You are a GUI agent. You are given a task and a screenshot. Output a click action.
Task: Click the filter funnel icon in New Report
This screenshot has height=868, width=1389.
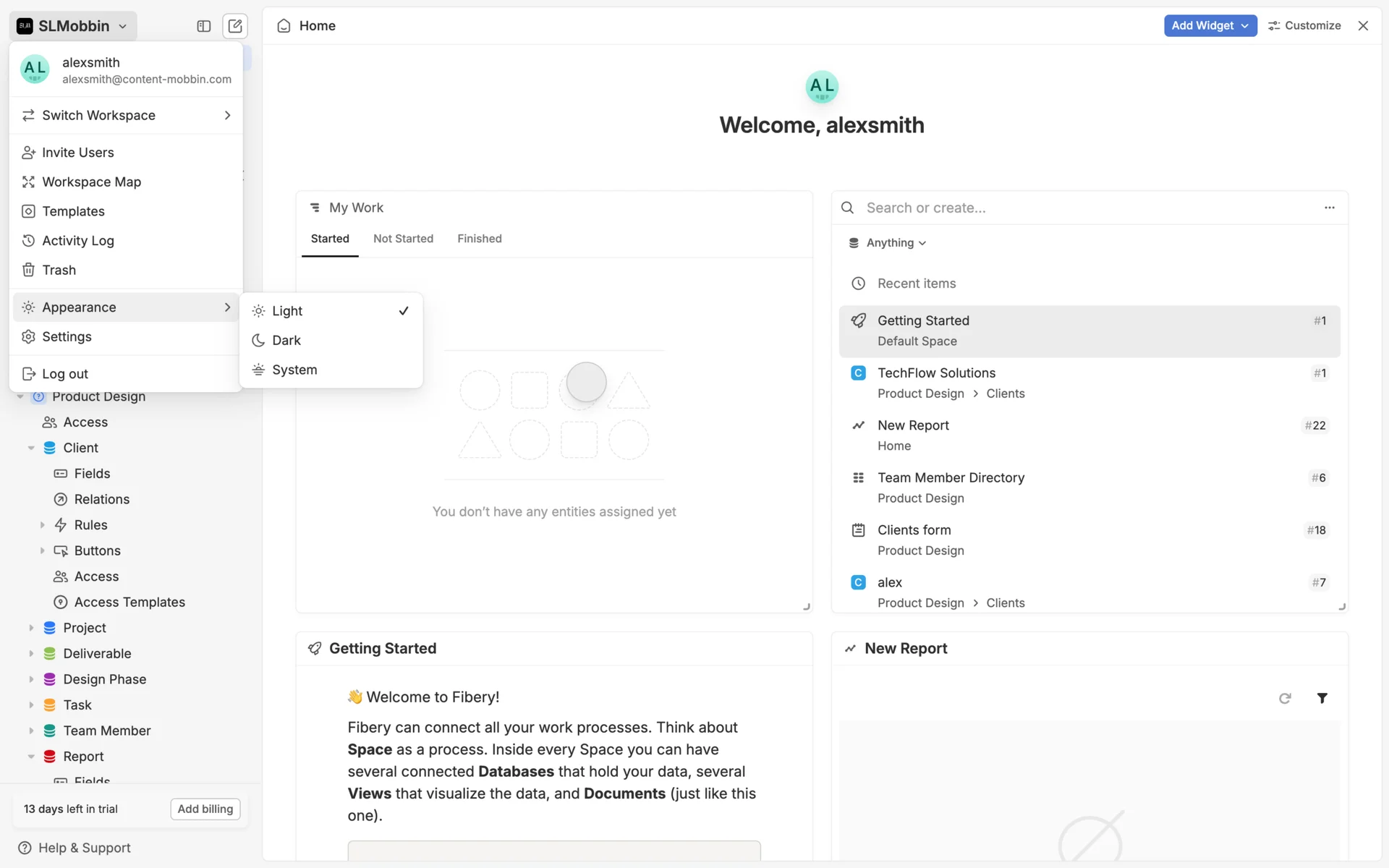(x=1322, y=698)
